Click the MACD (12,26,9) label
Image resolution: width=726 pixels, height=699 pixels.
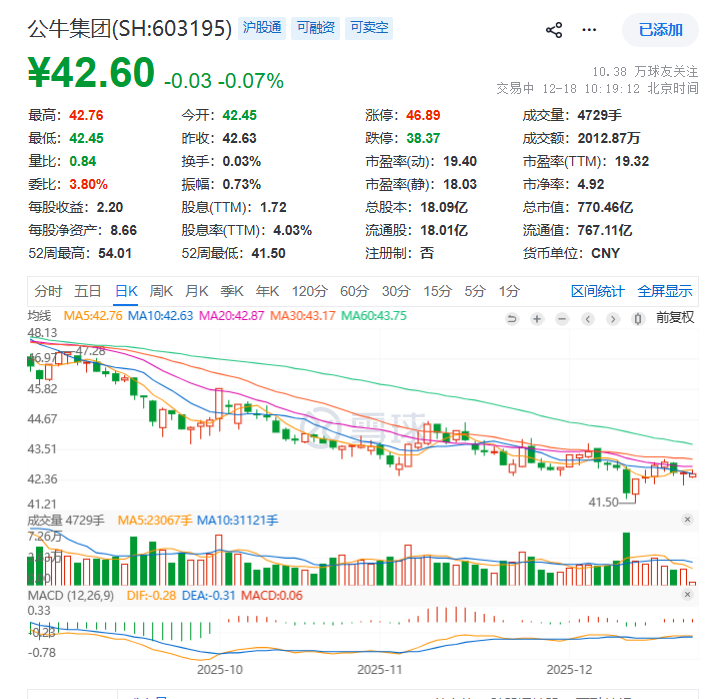pyautogui.click(x=71, y=595)
